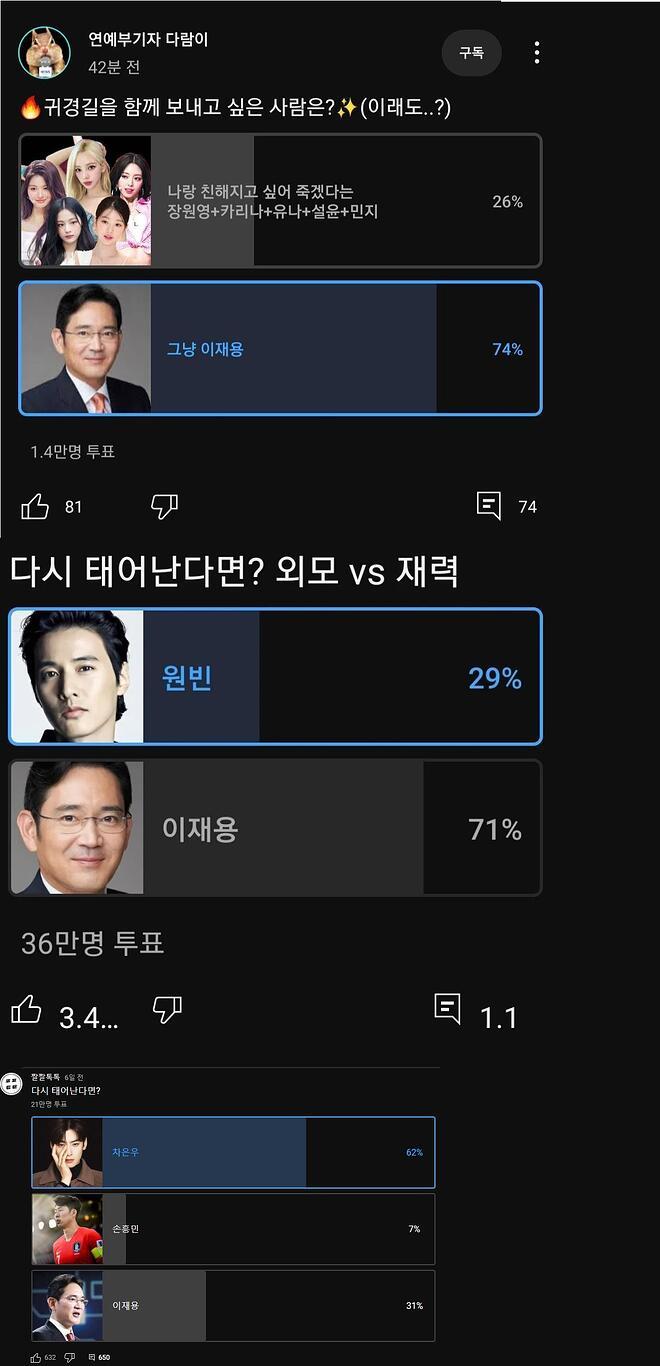Viewport: 660px width, 1366px height.
Task: Pick 손흥민 poll option
Action: (233, 1229)
